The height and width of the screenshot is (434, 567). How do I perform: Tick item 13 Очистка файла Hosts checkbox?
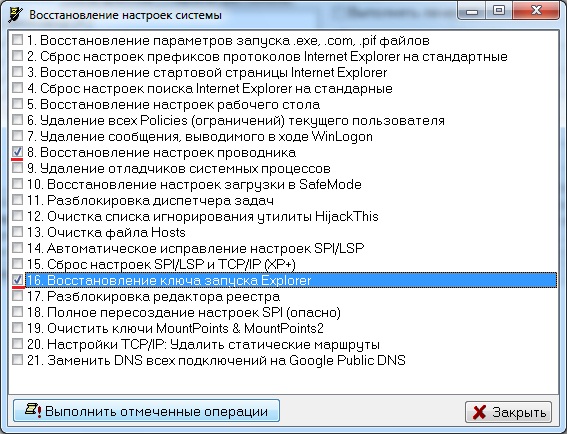click(x=17, y=231)
